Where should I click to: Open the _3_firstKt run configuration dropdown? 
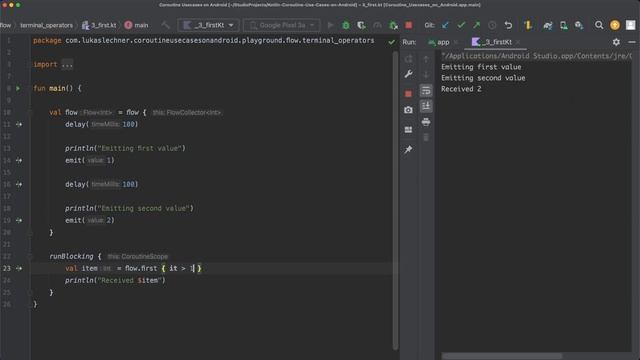click(x=208, y=25)
